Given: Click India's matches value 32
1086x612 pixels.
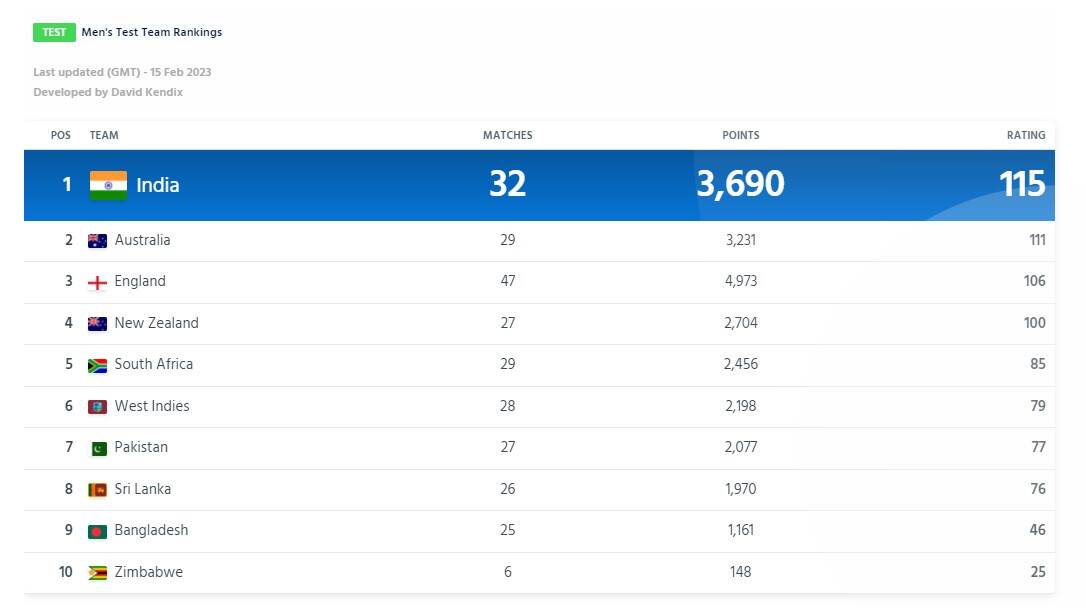Looking at the screenshot, I should pyautogui.click(x=508, y=184).
